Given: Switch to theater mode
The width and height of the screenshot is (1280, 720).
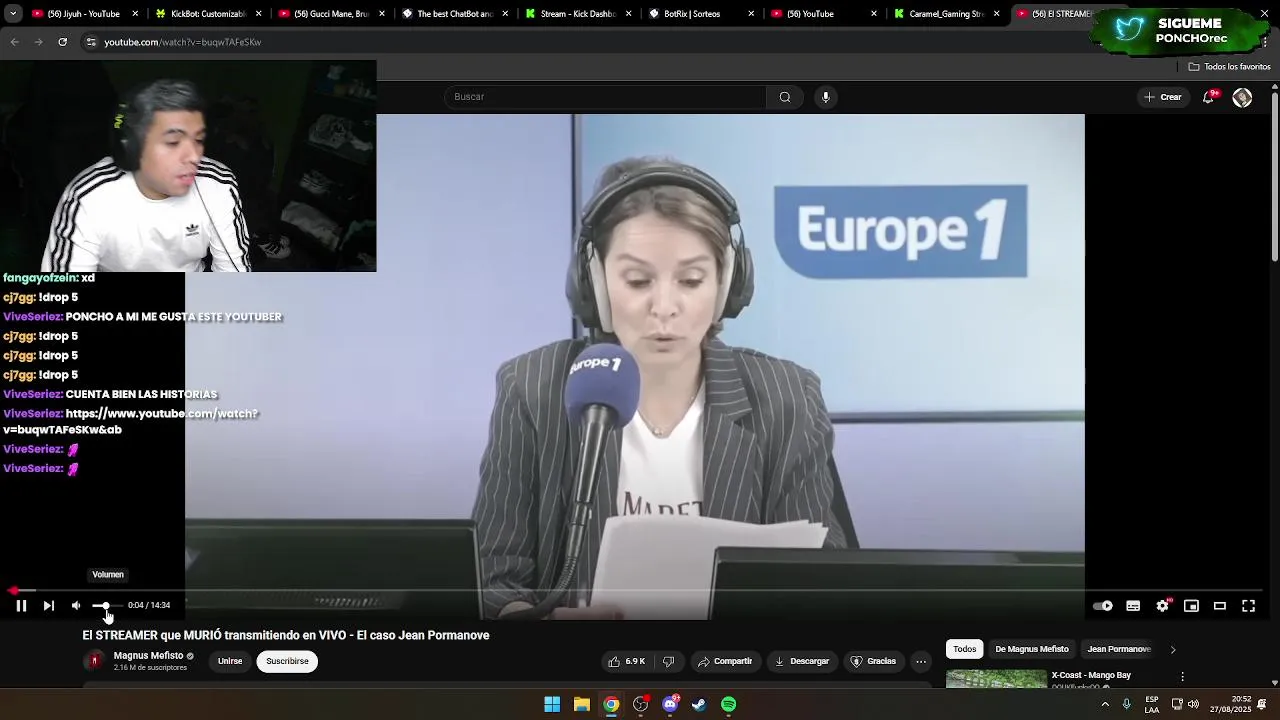Looking at the screenshot, I should point(1220,606).
